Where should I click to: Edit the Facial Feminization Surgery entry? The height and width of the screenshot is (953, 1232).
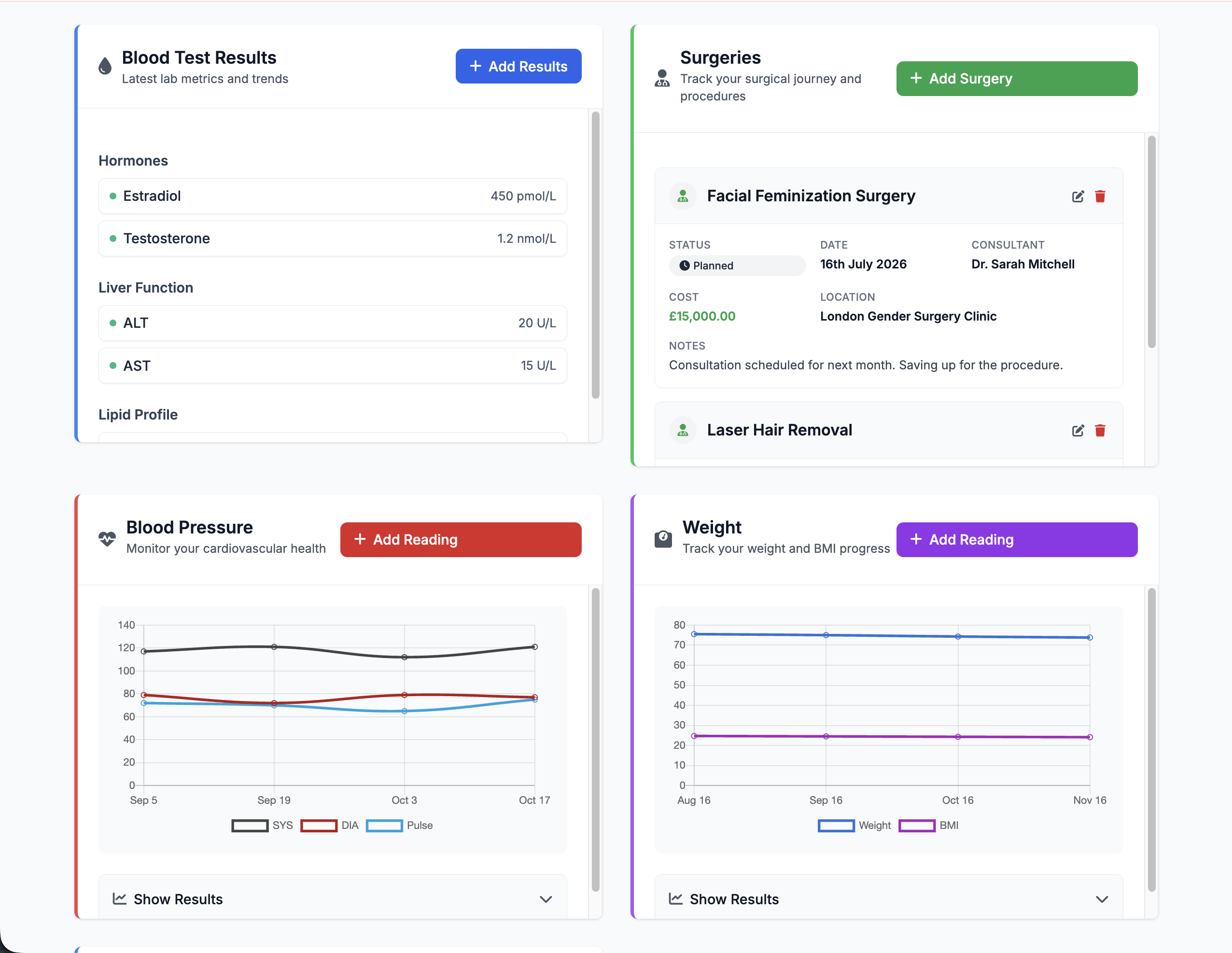point(1078,196)
